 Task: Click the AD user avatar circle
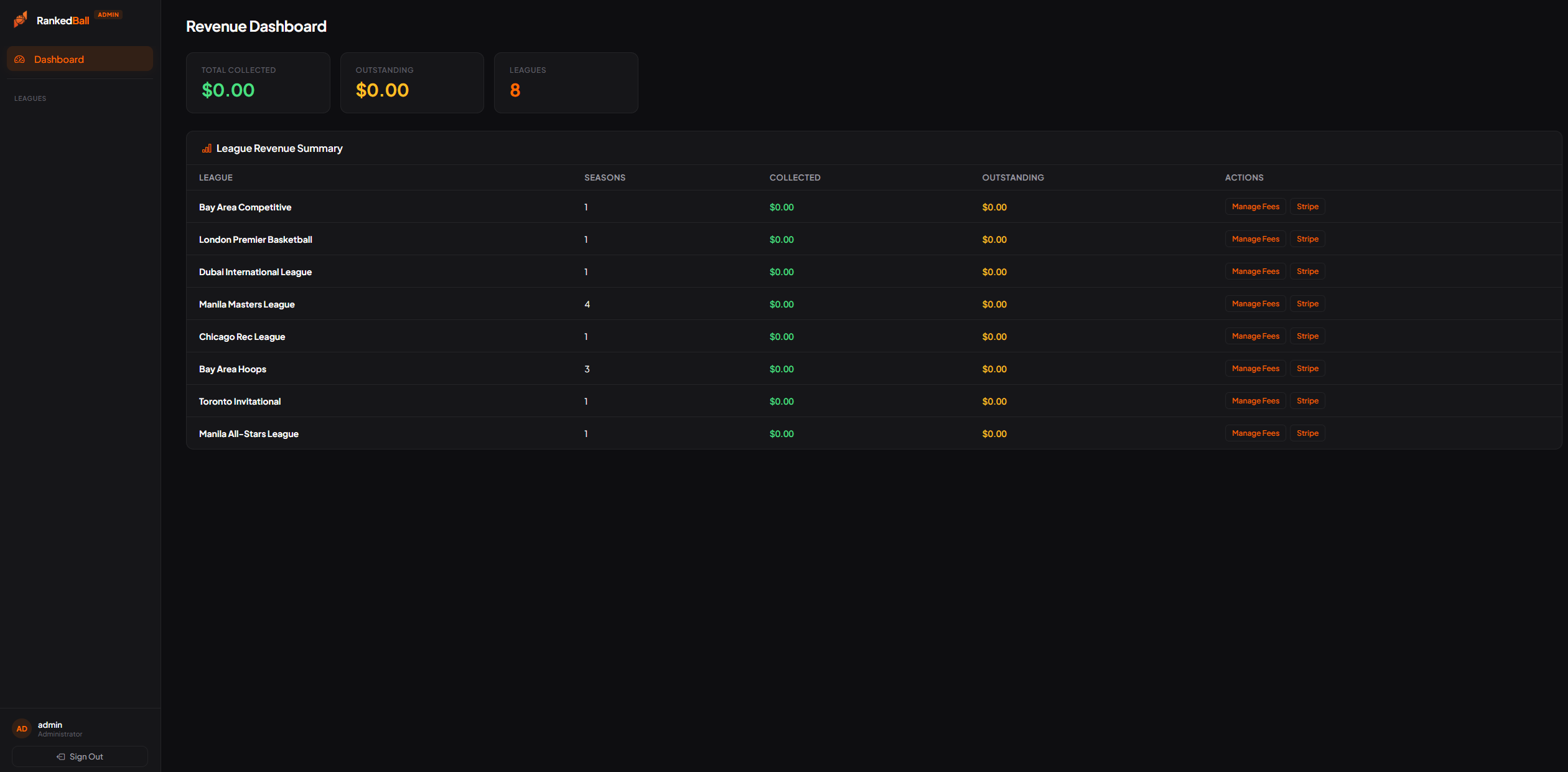(x=22, y=728)
